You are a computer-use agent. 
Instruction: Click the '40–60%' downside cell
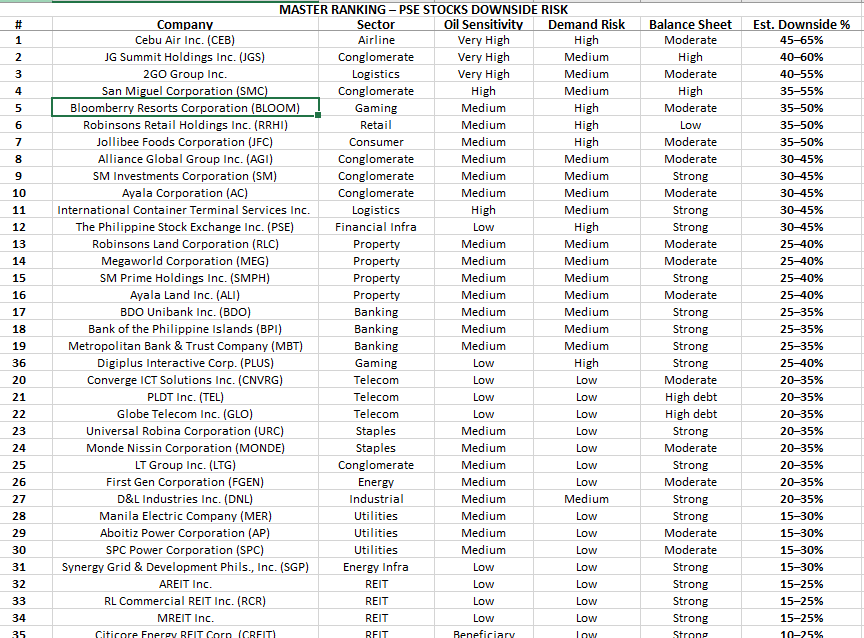tap(802, 57)
